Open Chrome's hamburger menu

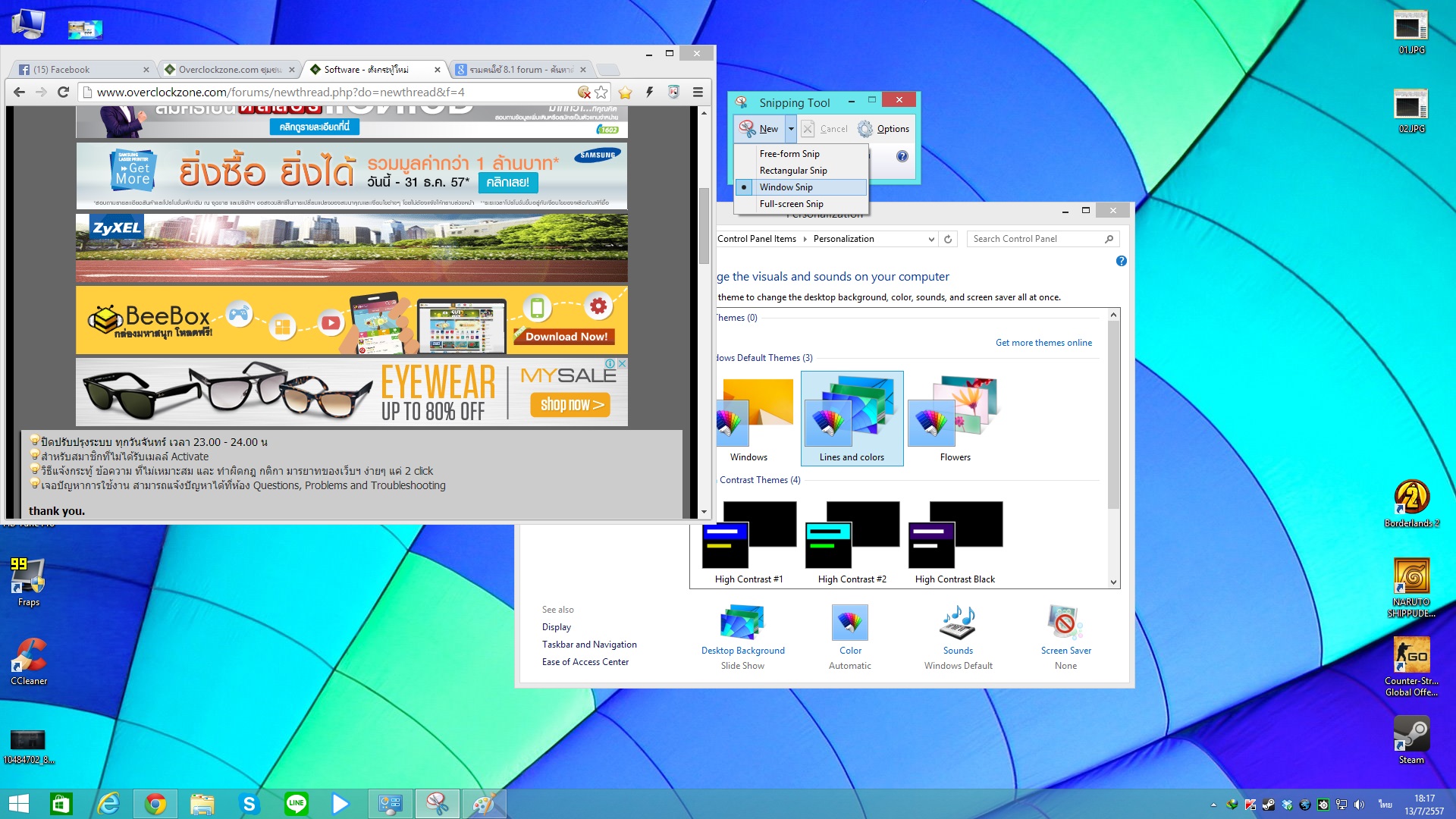(x=698, y=92)
